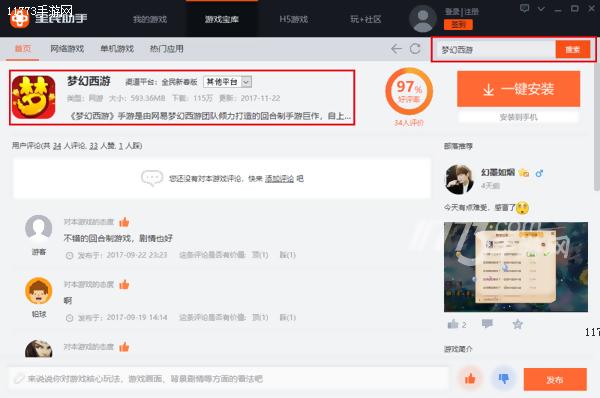Open the title bar dropdown arrow menu
This screenshot has height=398, width=600.
tap(541, 8)
